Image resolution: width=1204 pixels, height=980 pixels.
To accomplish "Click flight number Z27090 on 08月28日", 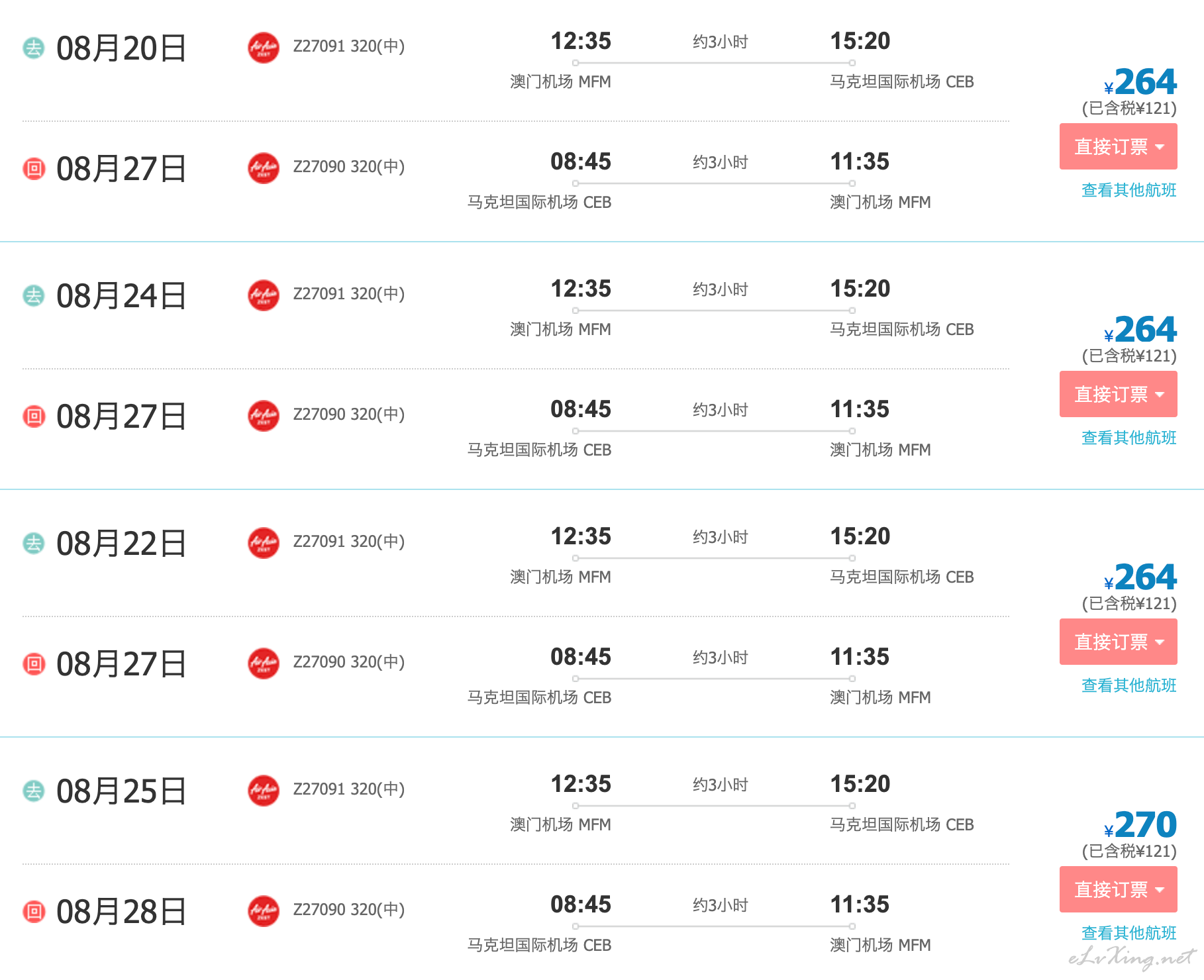I will (x=319, y=909).
